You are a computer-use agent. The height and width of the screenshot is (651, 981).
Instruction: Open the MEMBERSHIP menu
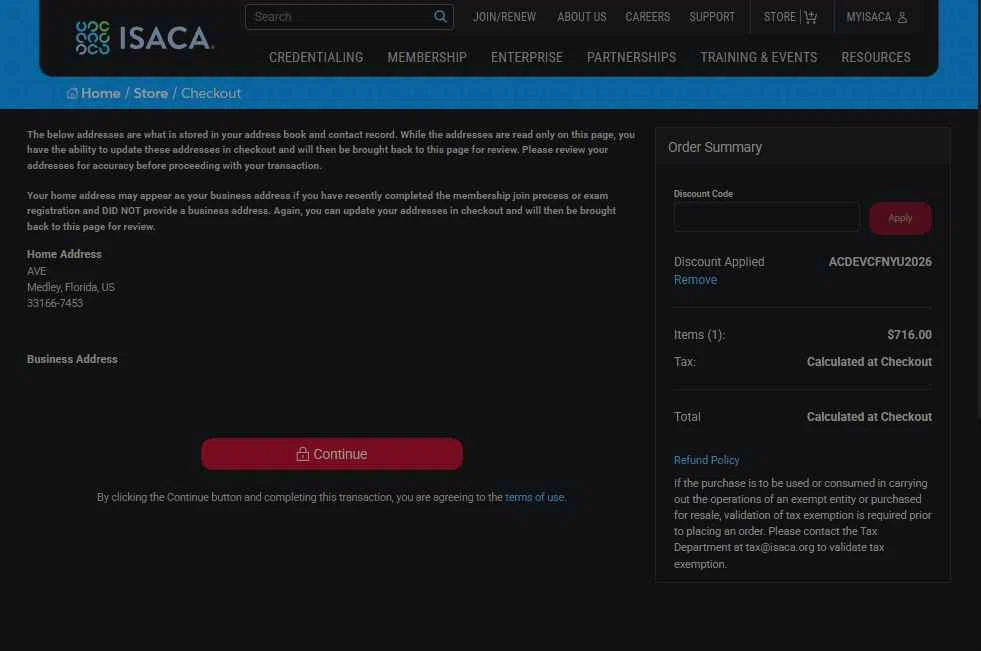coord(427,58)
